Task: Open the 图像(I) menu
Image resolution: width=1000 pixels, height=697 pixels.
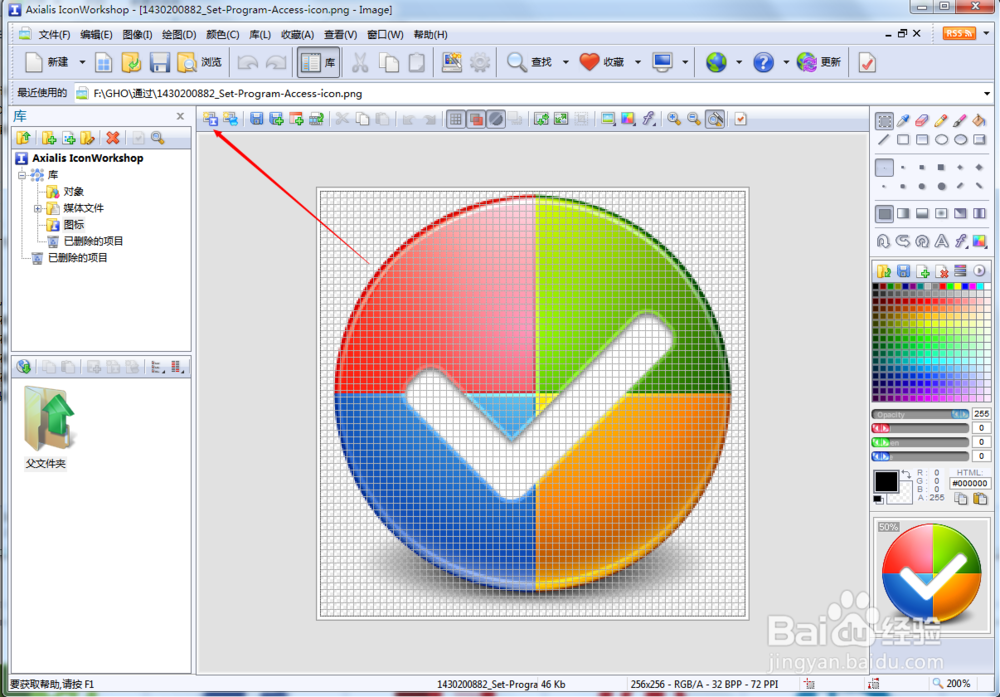Action: (x=137, y=34)
